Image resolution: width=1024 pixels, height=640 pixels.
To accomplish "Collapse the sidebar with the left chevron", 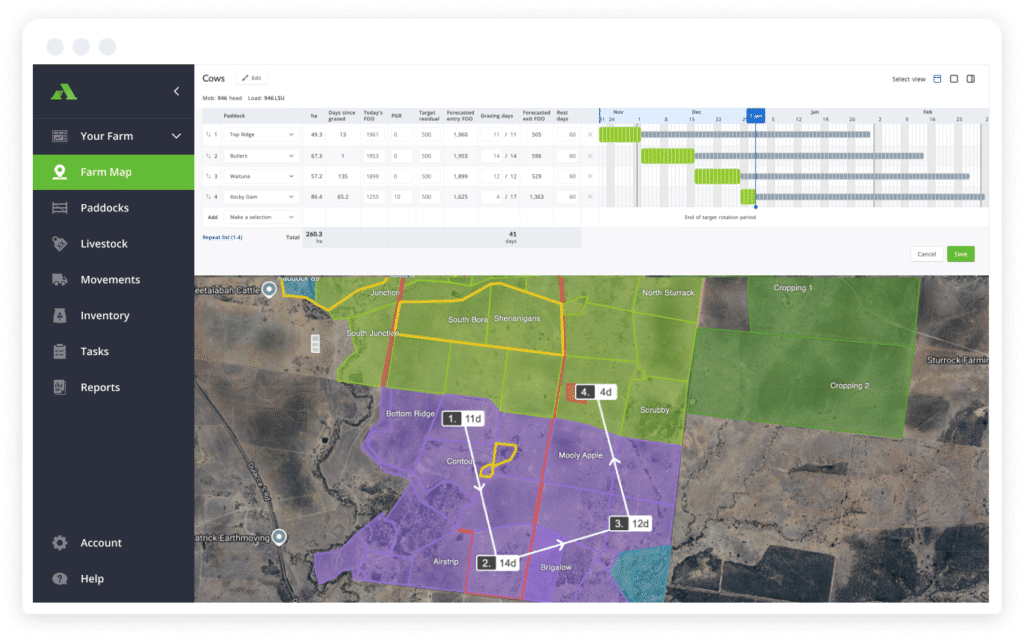I will pyautogui.click(x=177, y=91).
